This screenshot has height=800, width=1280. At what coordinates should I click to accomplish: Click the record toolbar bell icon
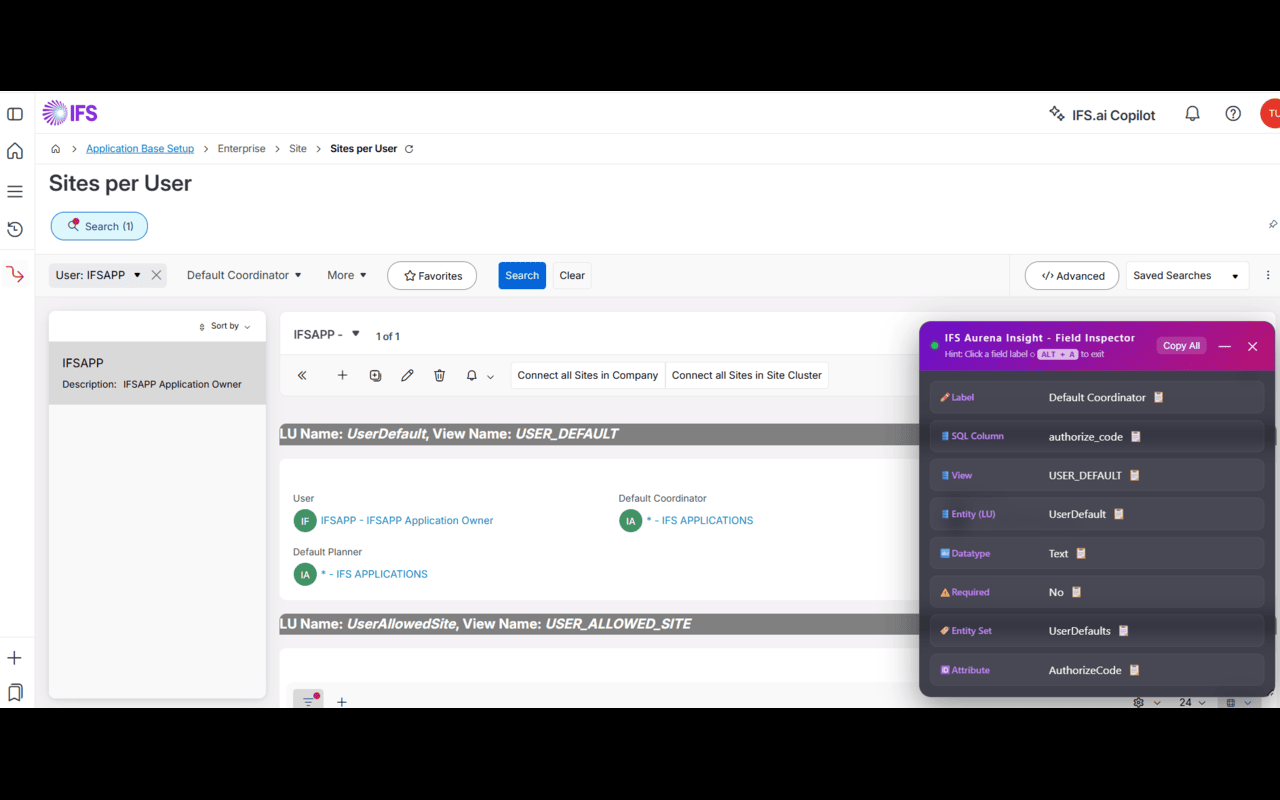click(x=472, y=376)
